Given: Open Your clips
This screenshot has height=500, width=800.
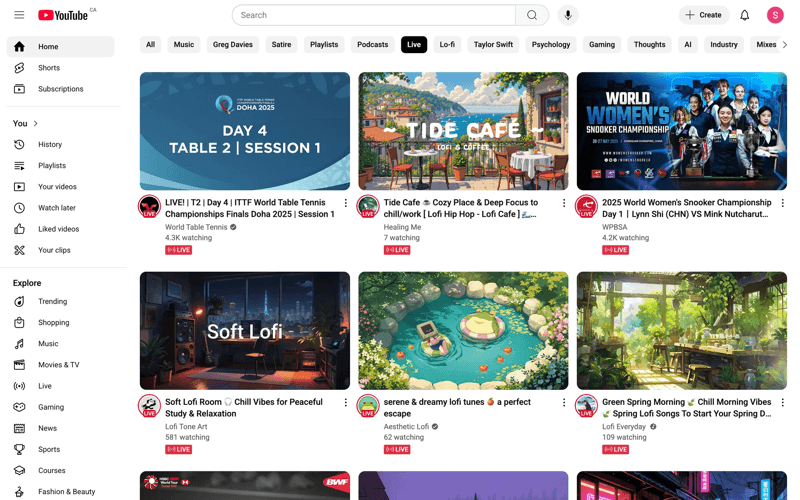Looking at the screenshot, I should [x=61, y=250].
